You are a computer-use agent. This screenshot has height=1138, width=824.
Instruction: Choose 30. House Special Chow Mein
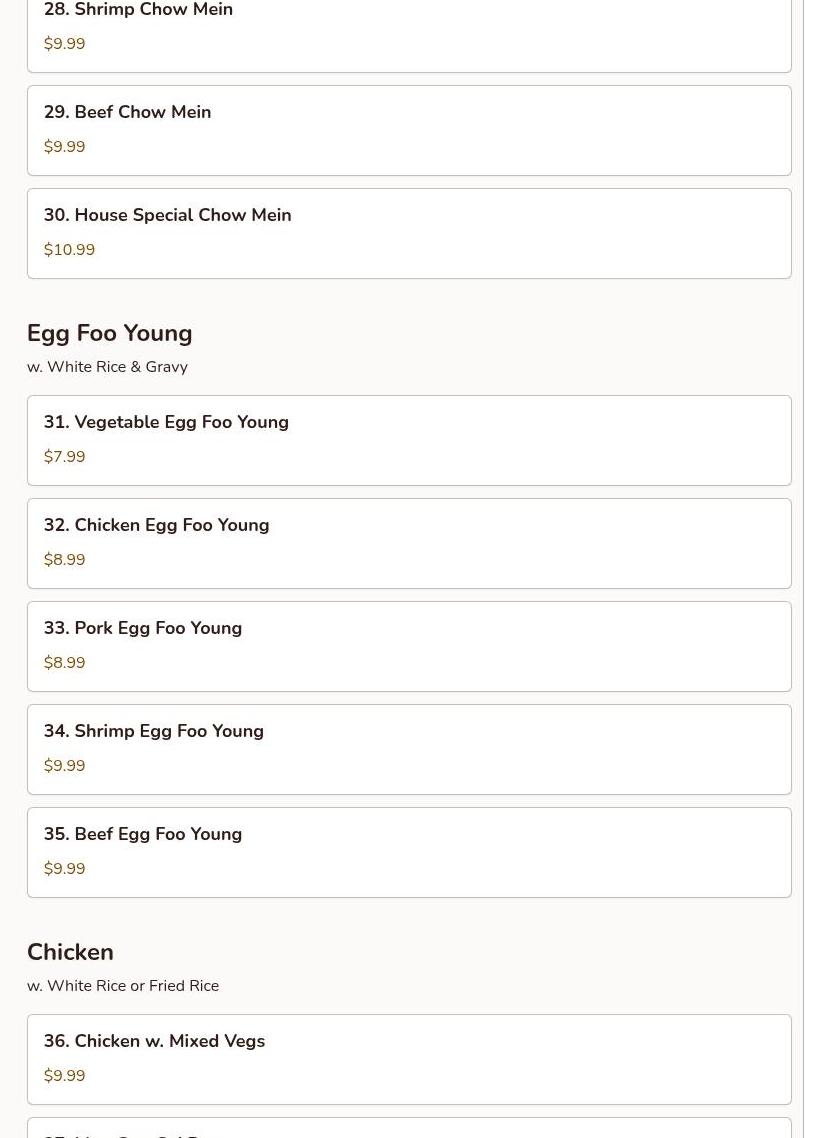[x=409, y=234]
